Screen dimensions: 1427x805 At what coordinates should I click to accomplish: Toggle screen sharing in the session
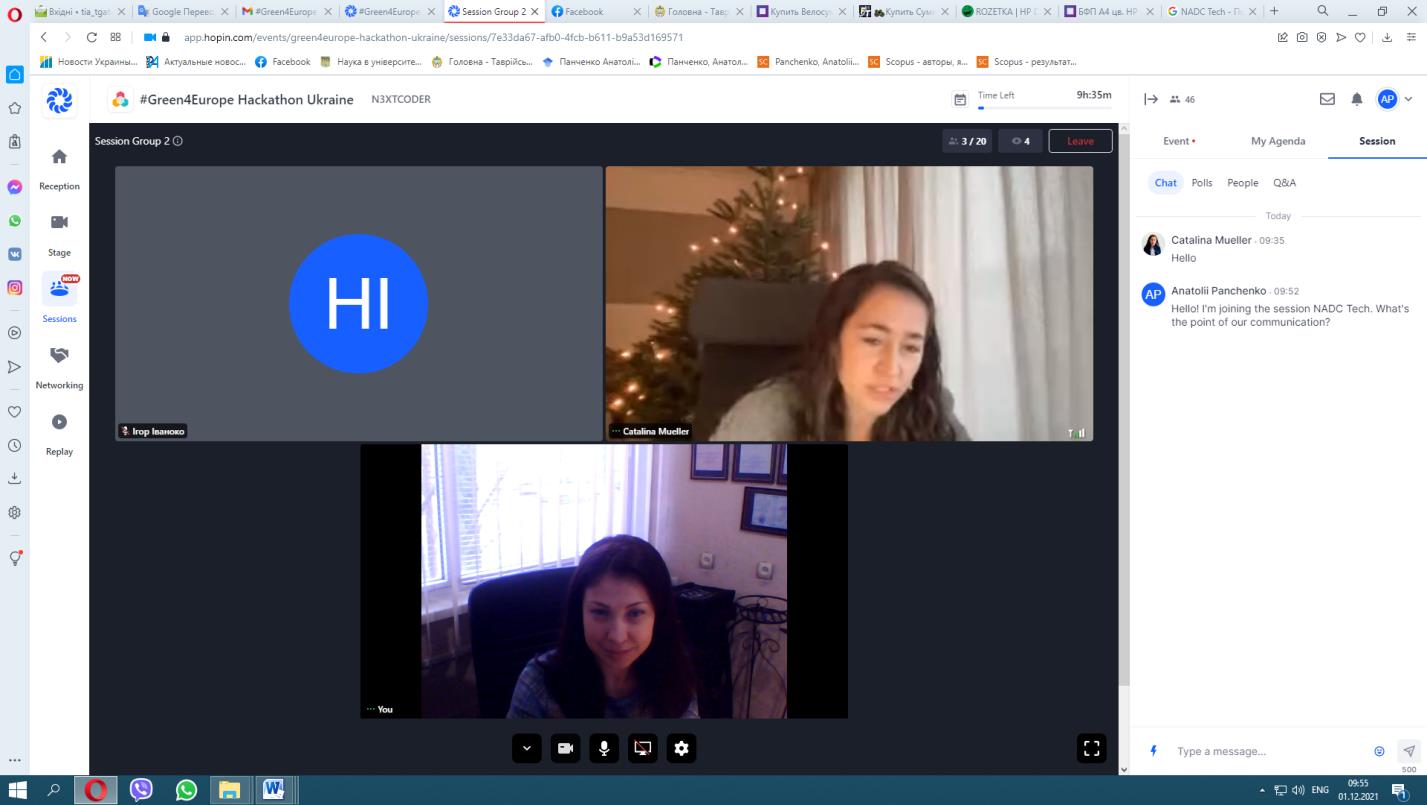click(x=643, y=748)
